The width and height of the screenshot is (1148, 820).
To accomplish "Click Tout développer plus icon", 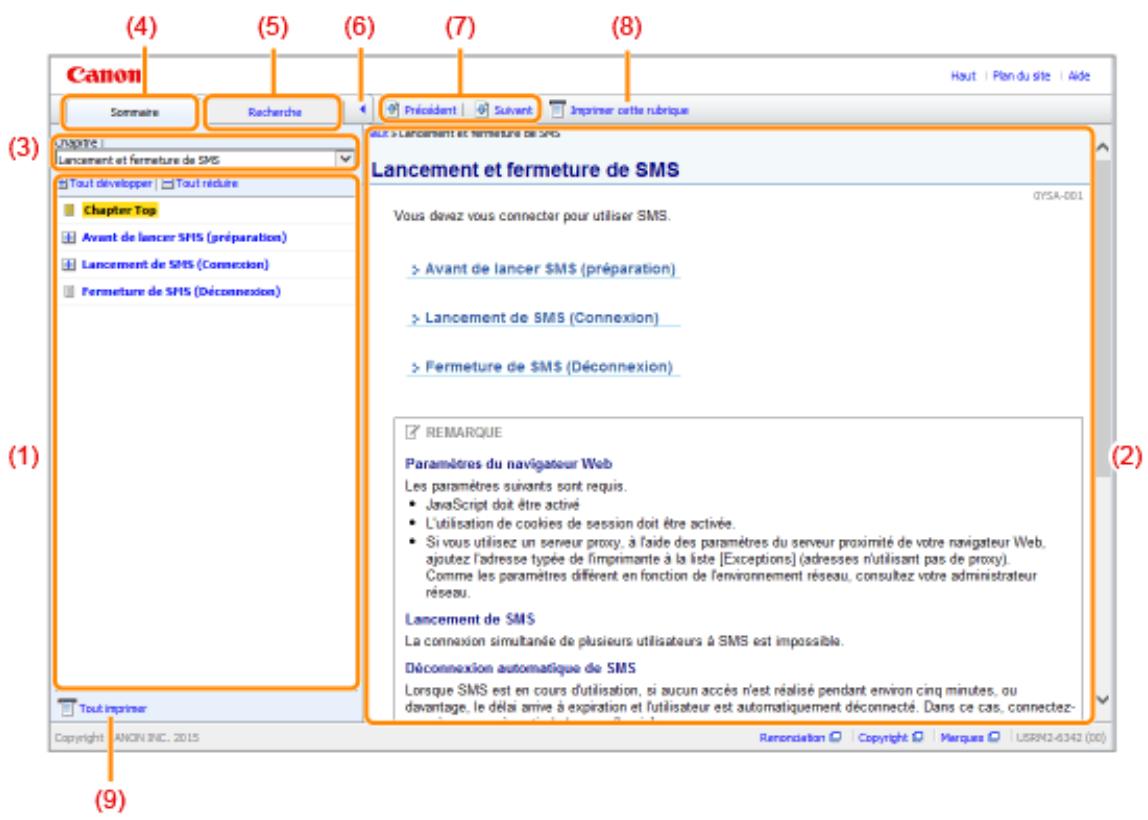I will pos(63,184).
